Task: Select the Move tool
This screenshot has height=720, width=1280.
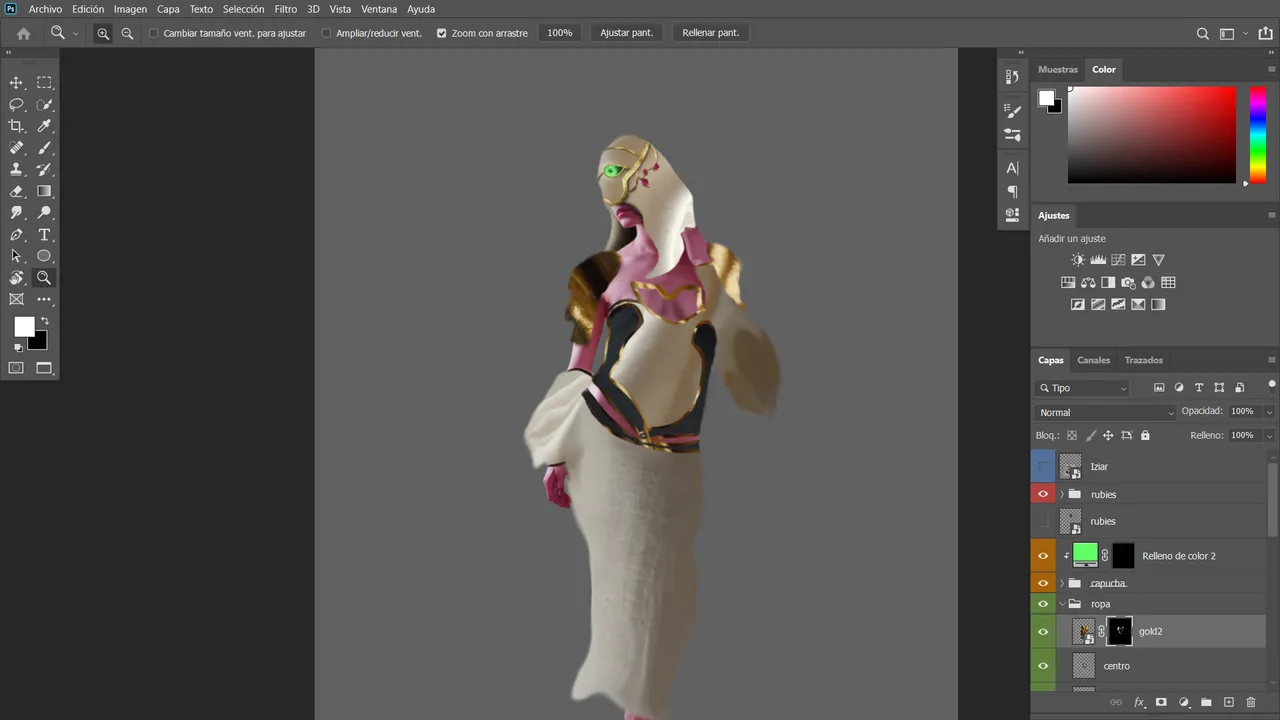Action: coord(16,83)
